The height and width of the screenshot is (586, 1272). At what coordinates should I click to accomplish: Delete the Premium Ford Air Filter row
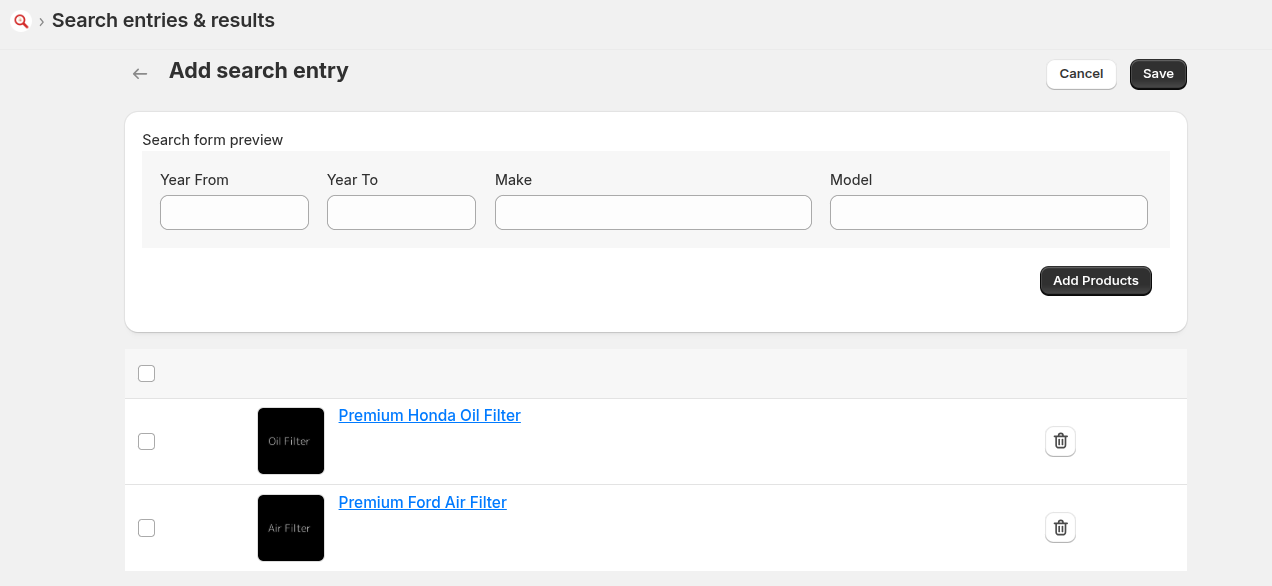pyautogui.click(x=1060, y=528)
